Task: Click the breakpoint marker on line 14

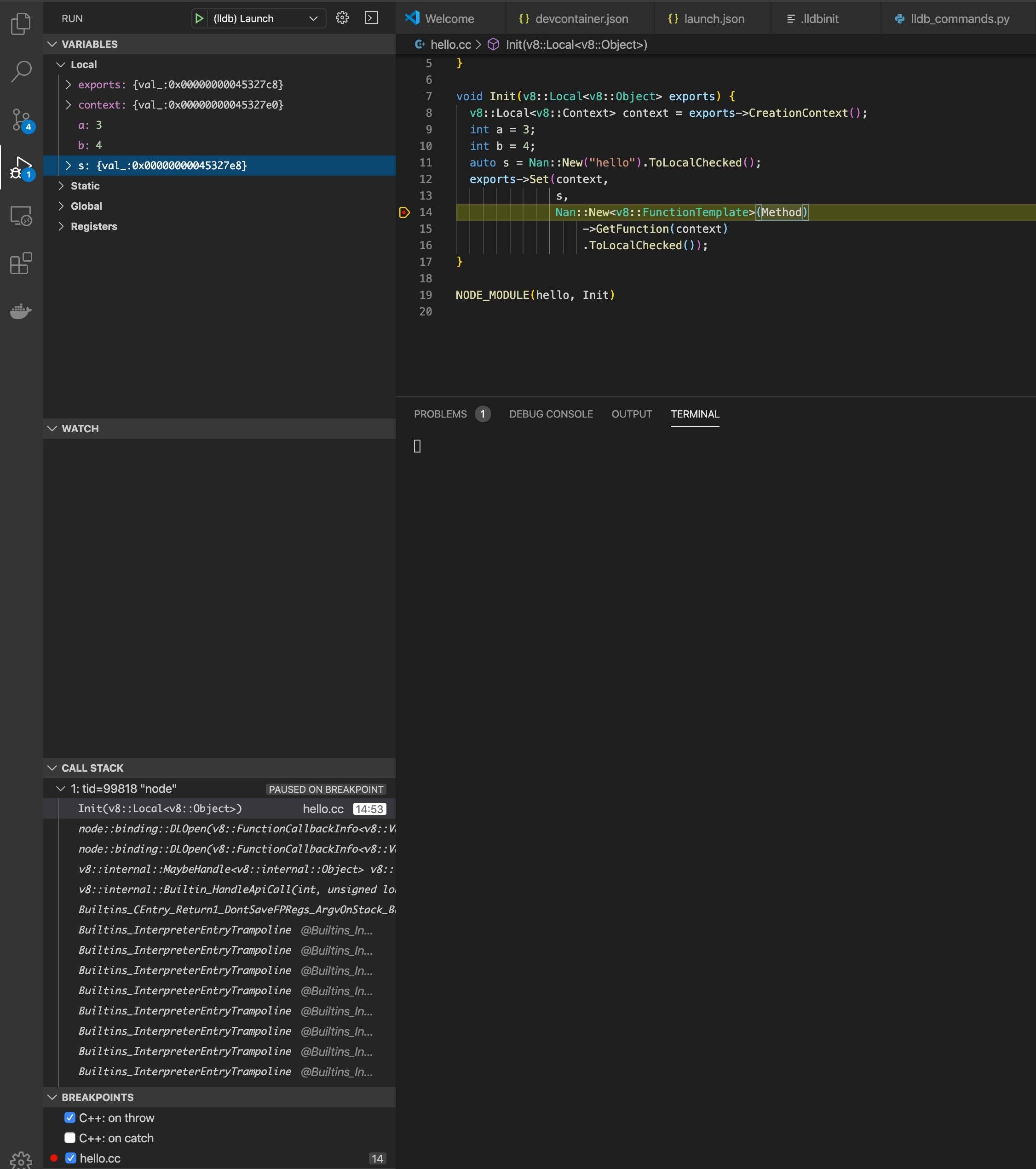Action: click(x=404, y=212)
